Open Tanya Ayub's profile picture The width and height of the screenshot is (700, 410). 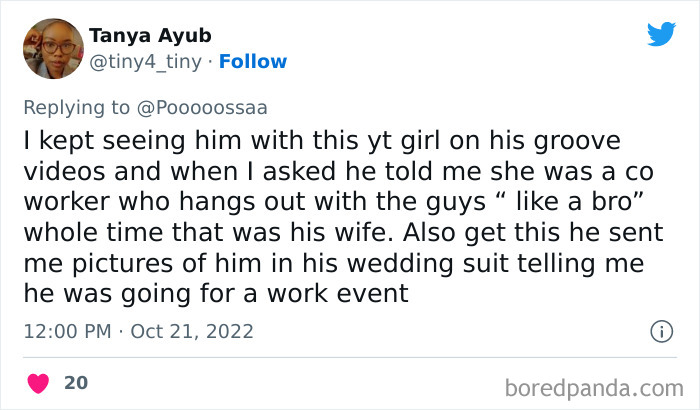(x=49, y=49)
